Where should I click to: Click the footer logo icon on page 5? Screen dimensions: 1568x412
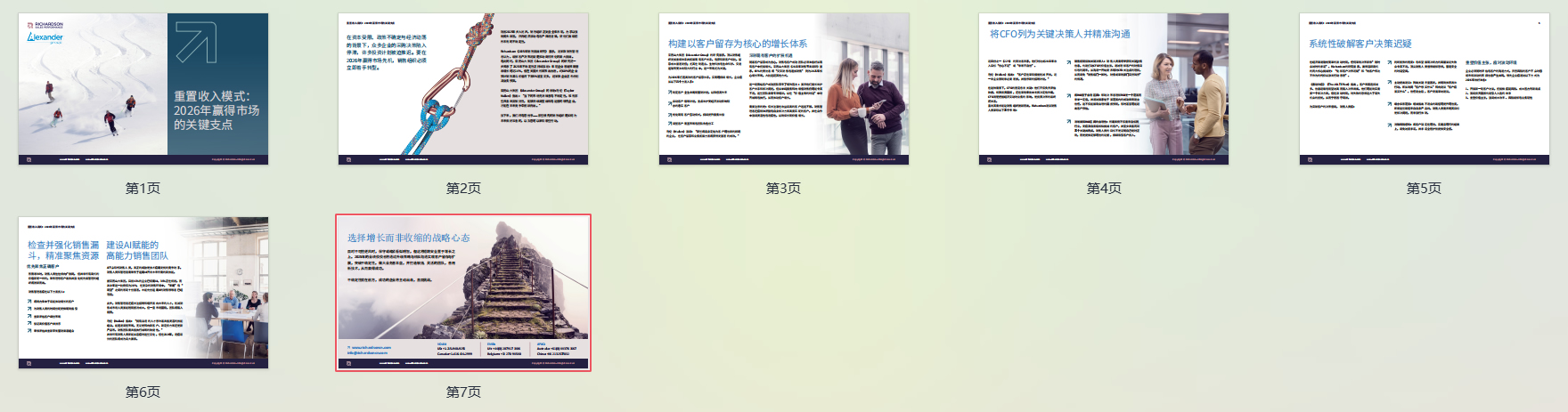point(1311,160)
